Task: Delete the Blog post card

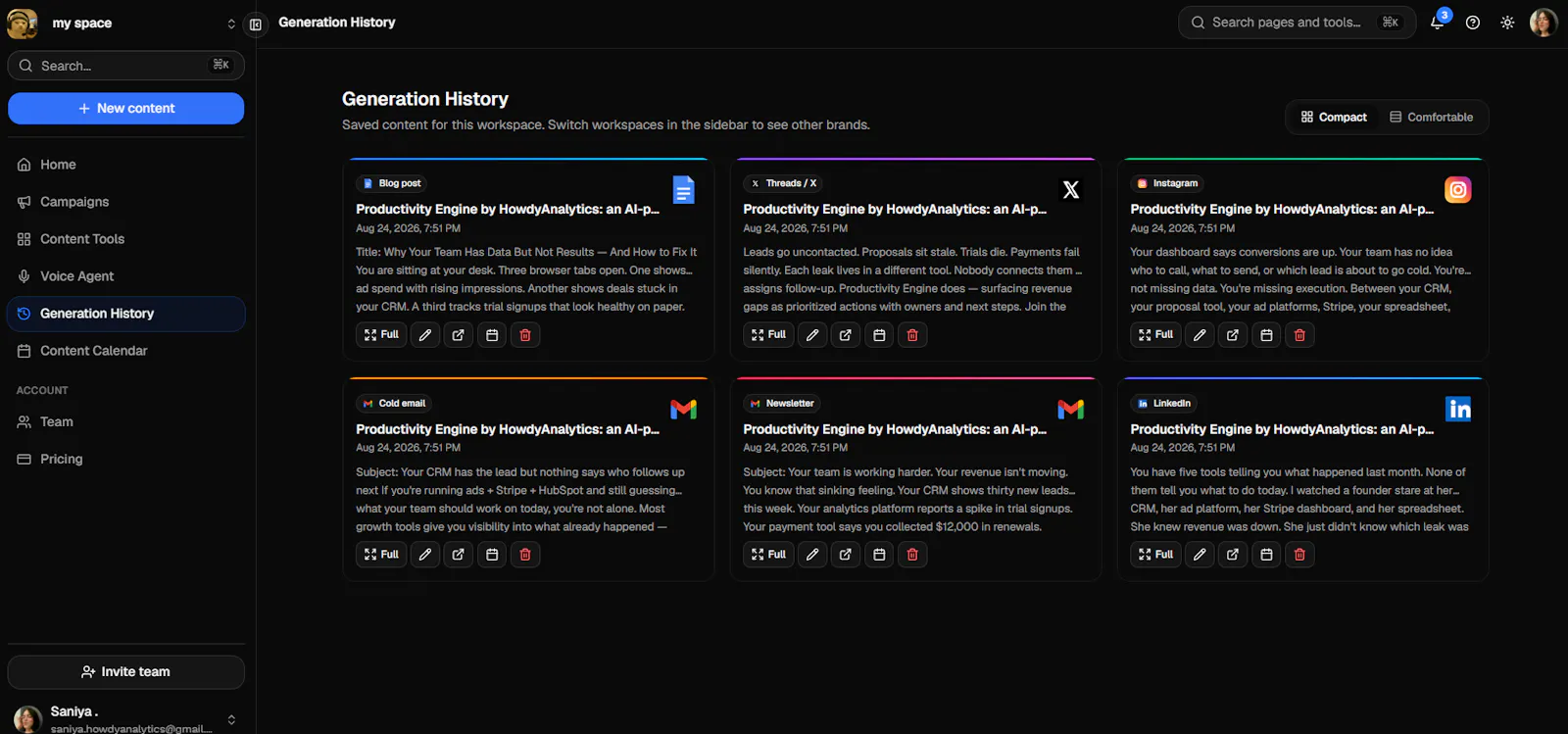Action: coord(525,335)
